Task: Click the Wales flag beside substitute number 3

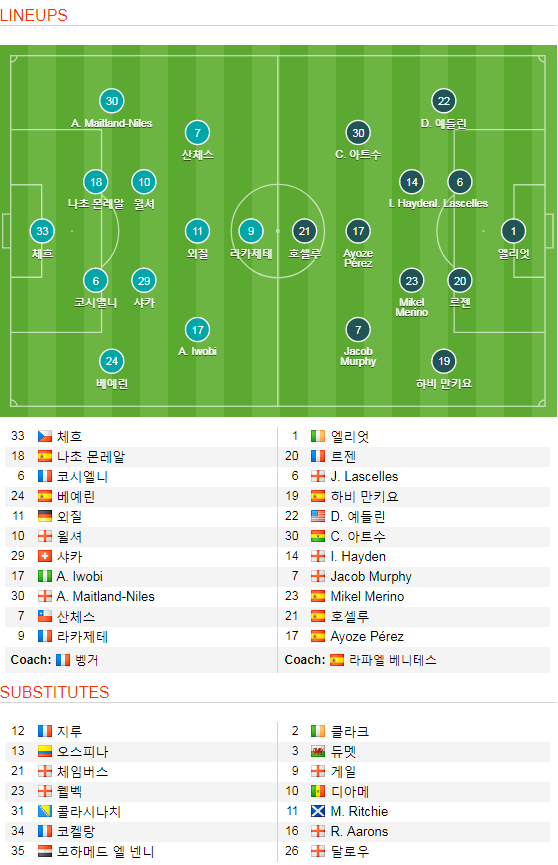Action: (x=318, y=751)
